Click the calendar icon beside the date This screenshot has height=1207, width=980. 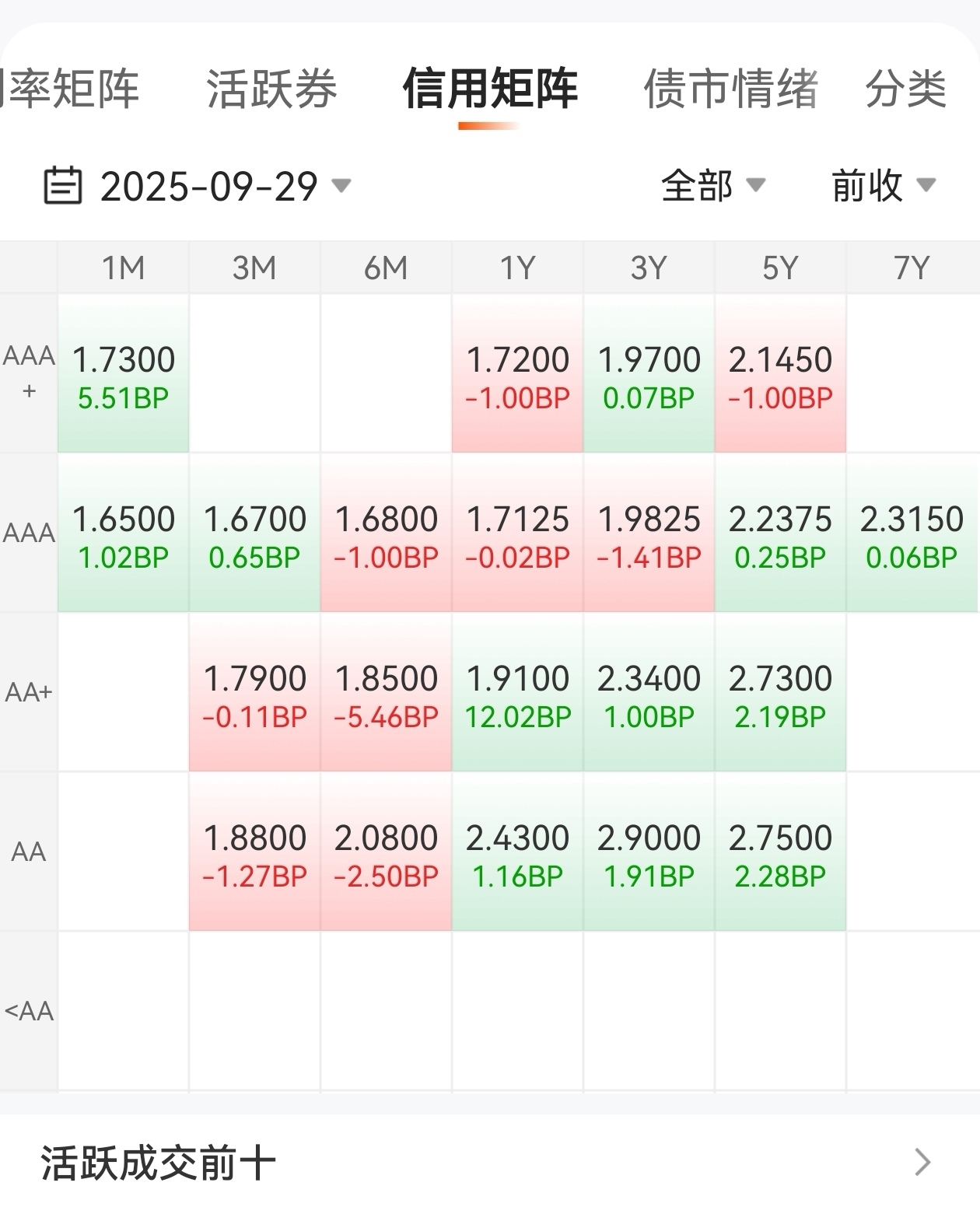62,186
